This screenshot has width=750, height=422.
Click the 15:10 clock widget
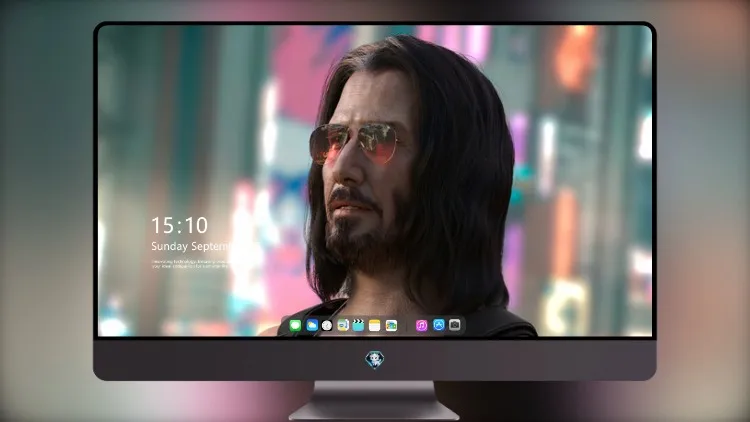(x=180, y=225)
